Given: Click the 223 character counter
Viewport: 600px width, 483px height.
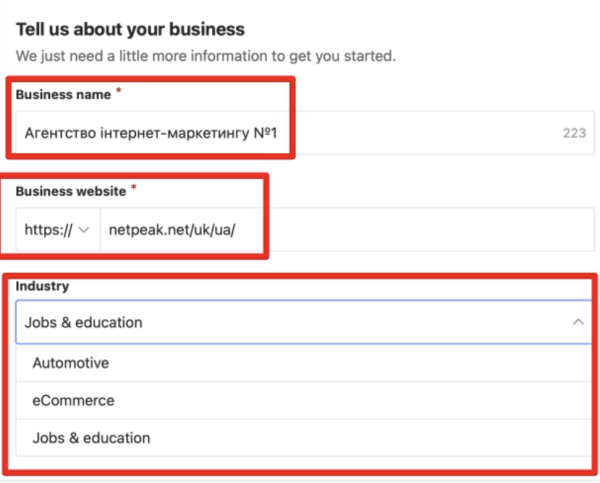Looking at the screenshot, I should 574,133.
